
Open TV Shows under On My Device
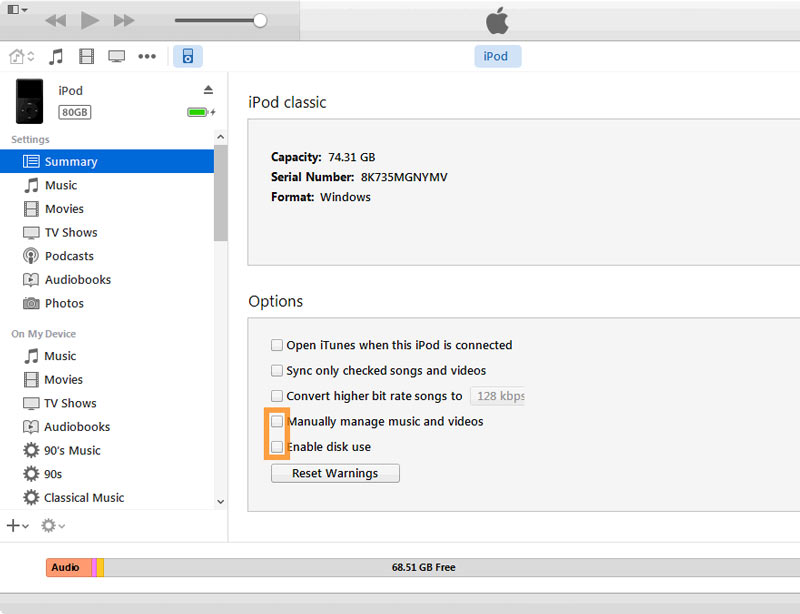107,403
